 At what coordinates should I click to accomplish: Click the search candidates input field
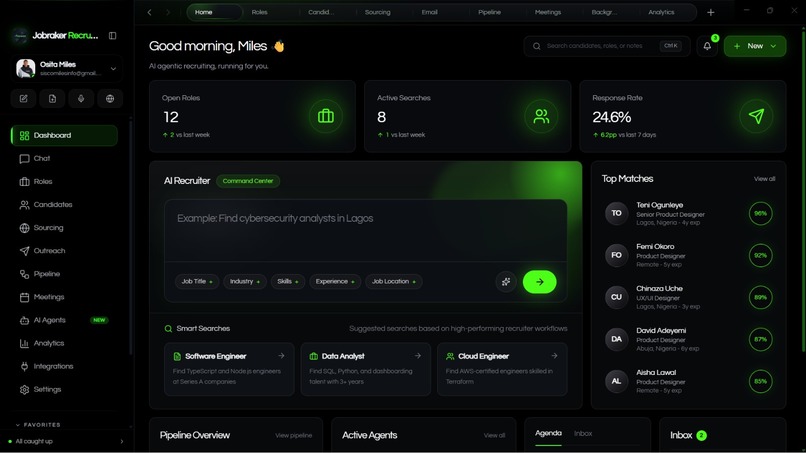(x=607, y=46)
